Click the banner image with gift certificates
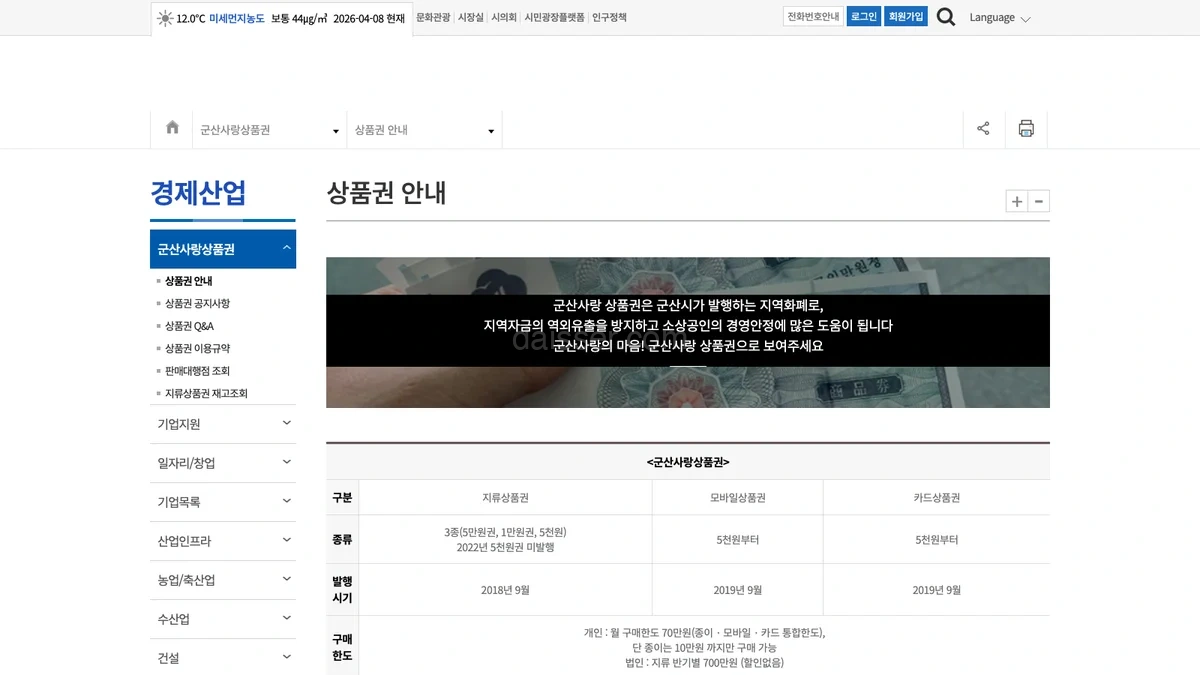Image resolution: width=1200 pixels, height=675 pixels. pos(688,333)
